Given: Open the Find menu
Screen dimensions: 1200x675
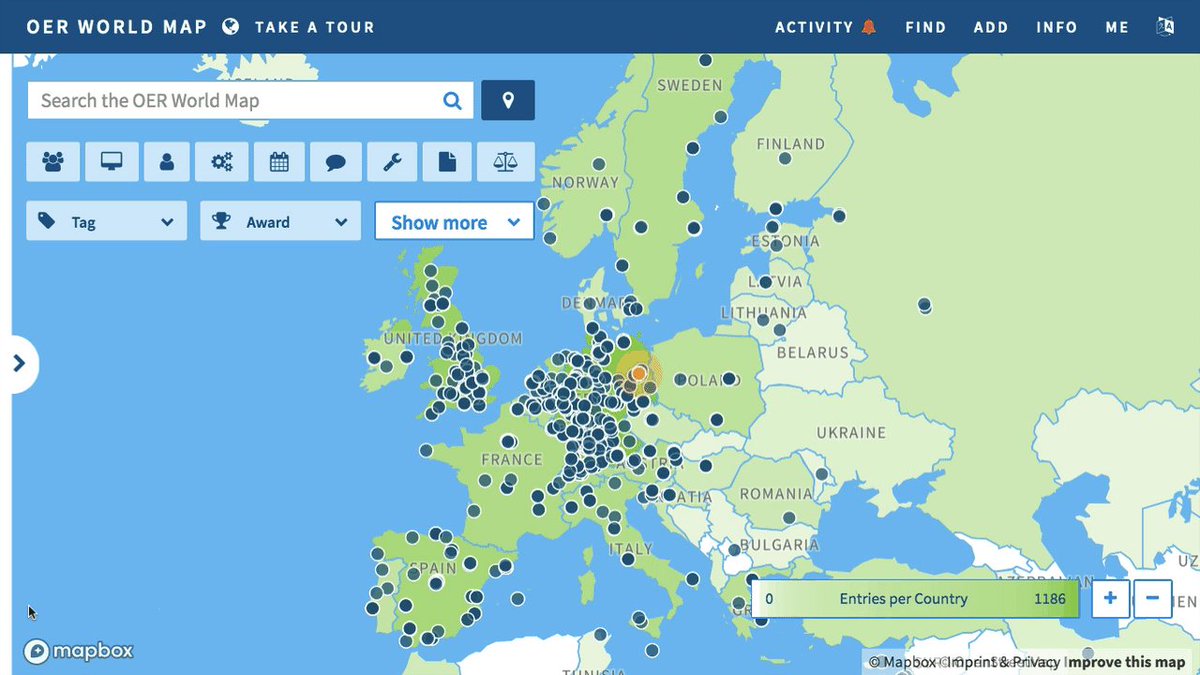Looking at the screenshot, I should (x=926, y=27).
